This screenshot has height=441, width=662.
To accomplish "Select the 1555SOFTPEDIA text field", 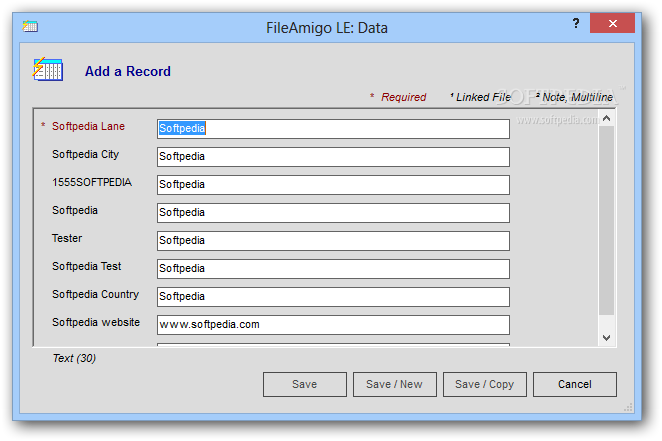I will pos(334,185).
